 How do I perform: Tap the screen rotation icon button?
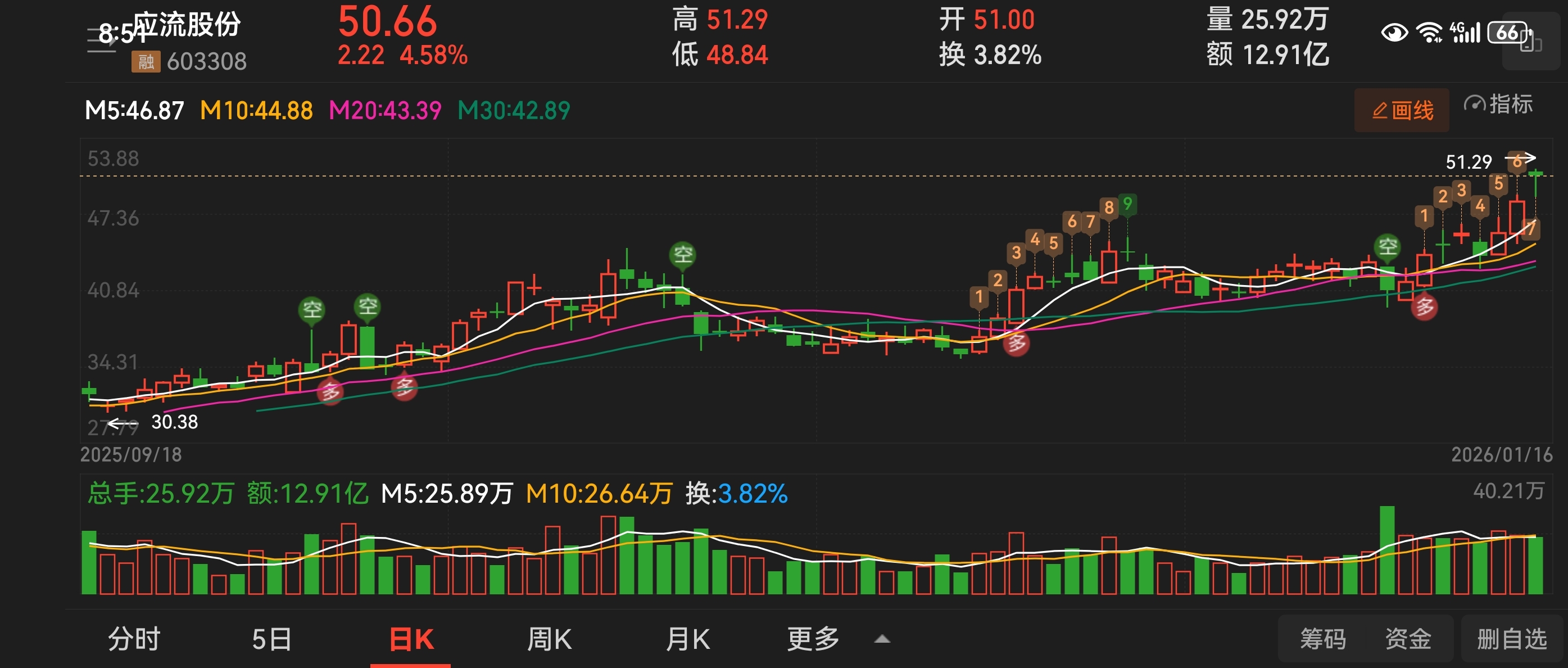coord(1530,43)
